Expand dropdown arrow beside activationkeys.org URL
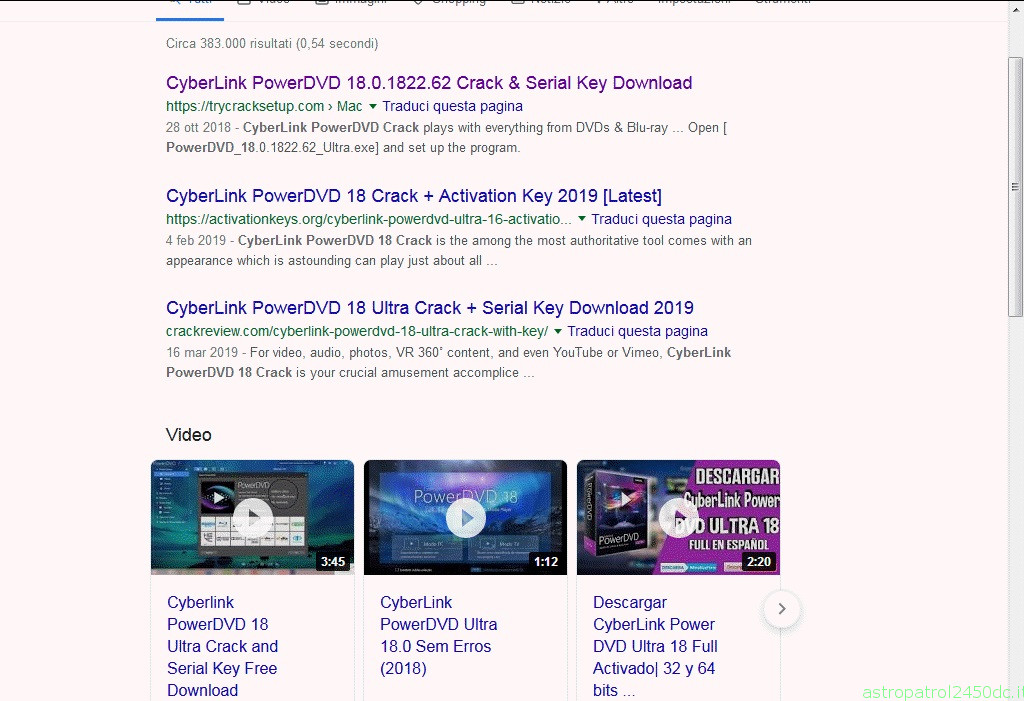Image resolution: width=1024 pixels, height=701 pixels. pos(582,219)
